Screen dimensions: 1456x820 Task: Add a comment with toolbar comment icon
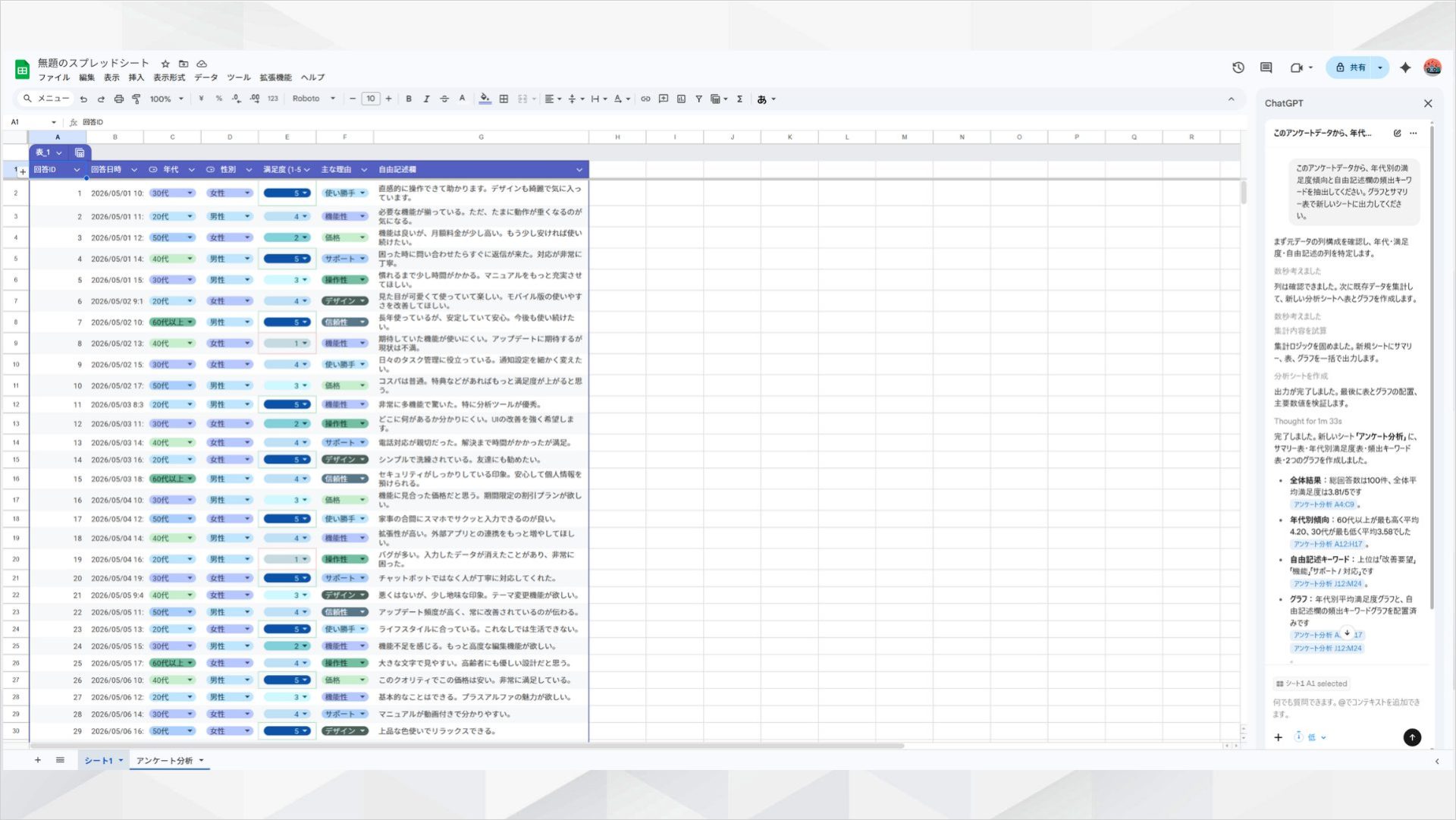pyautogui.click(x=664, y=99)
